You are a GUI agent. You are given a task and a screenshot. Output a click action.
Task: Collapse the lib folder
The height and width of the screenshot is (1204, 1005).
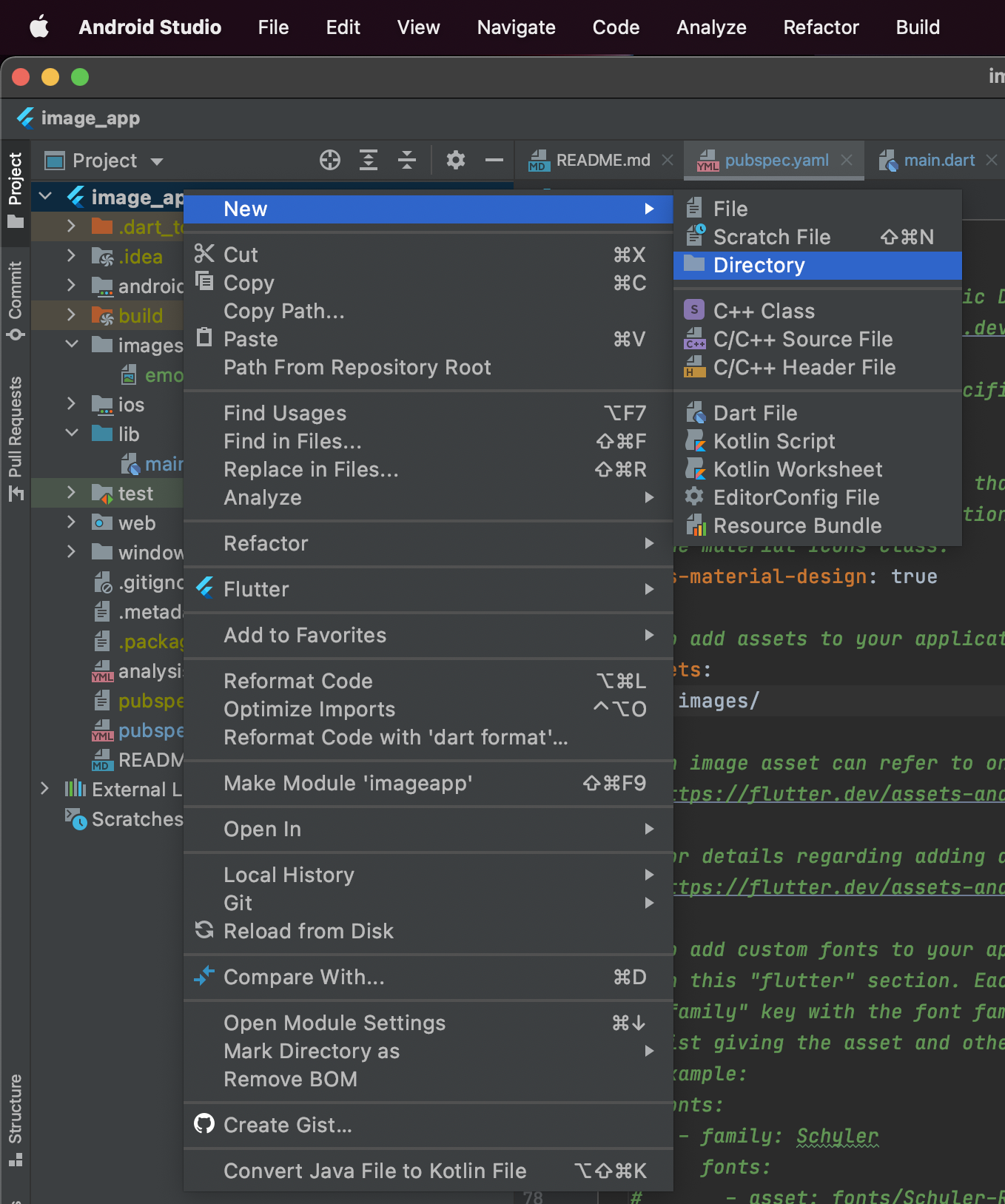pyautogui.click(x=72, y=434)
